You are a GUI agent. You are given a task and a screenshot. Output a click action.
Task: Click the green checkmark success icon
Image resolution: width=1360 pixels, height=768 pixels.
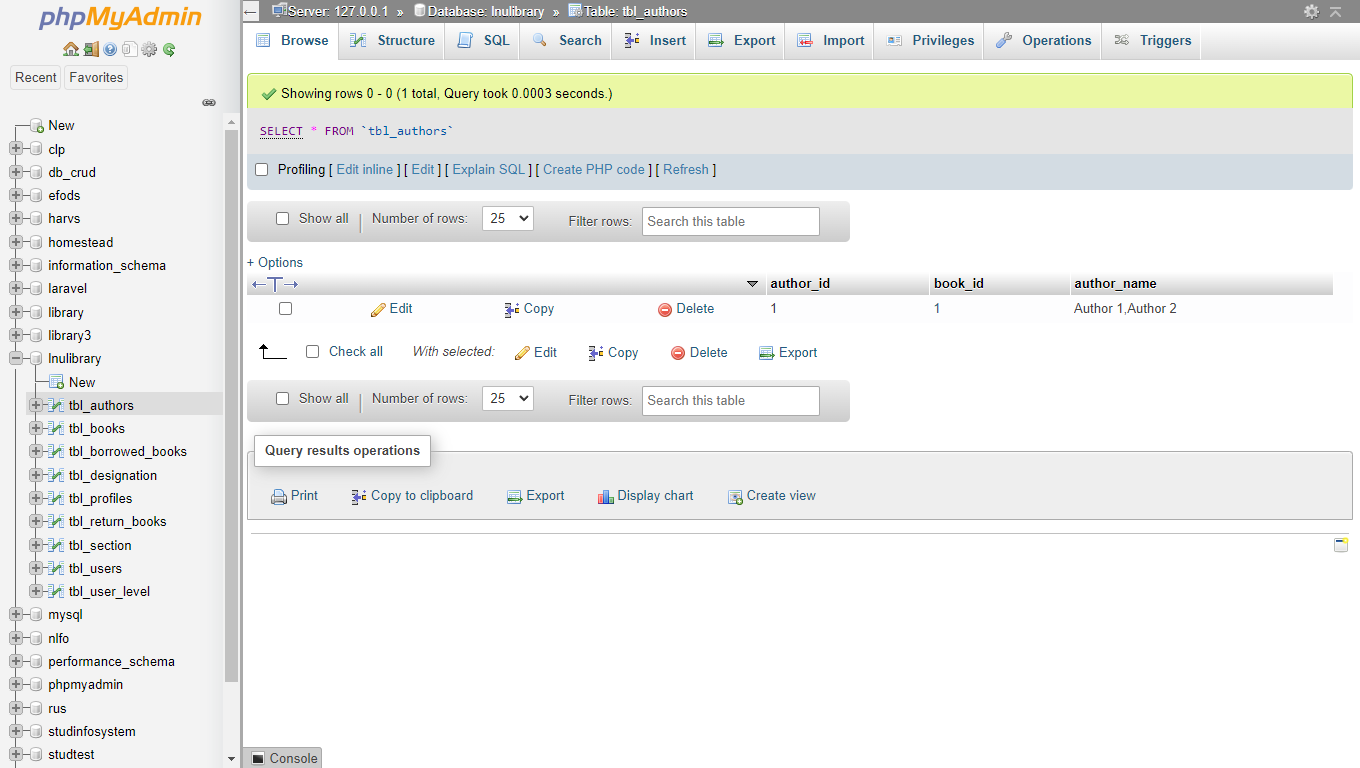268,94
